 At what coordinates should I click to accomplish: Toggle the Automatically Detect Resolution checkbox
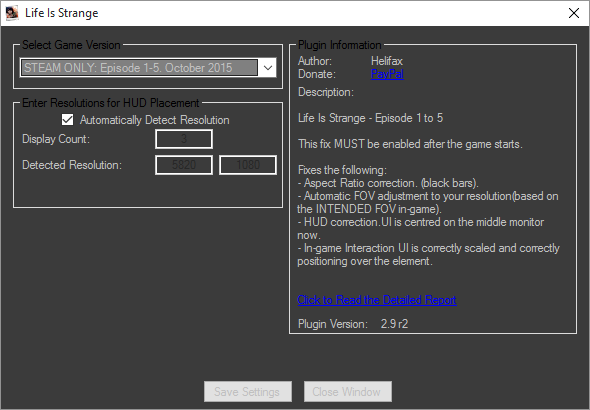[67, 120]
